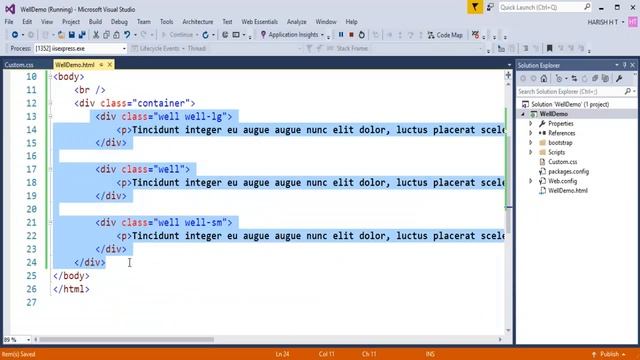Open the Help menu
Screen dimensions: 640x360
point(351,22)
